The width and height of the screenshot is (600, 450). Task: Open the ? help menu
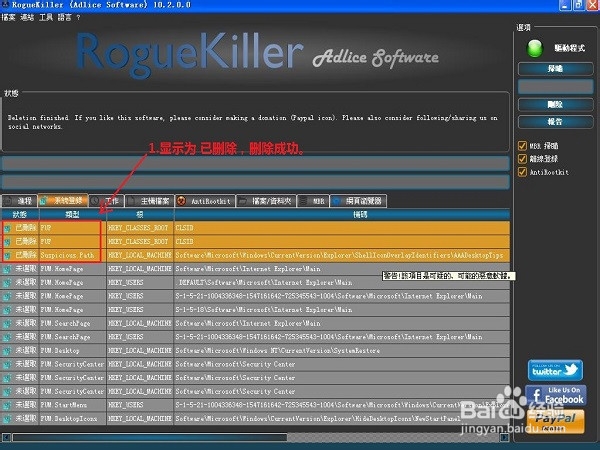pos(78,18)
